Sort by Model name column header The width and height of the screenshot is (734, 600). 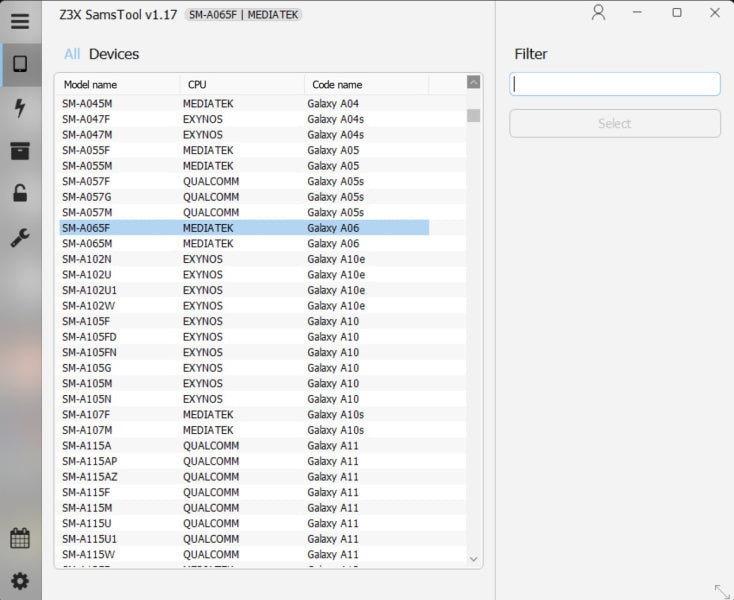(118, 85)
